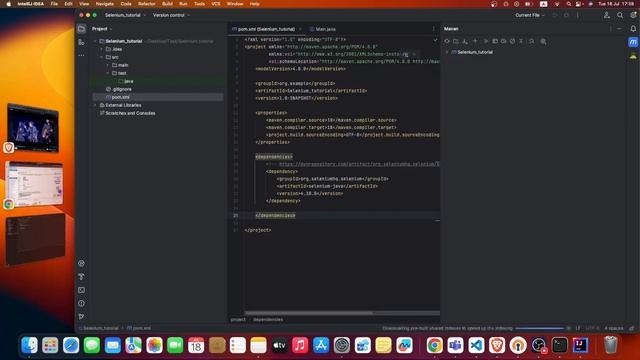Open Visual Studio Code from the Dock
640x360 pixels.
pyautogui.click(x=476, y=345)
